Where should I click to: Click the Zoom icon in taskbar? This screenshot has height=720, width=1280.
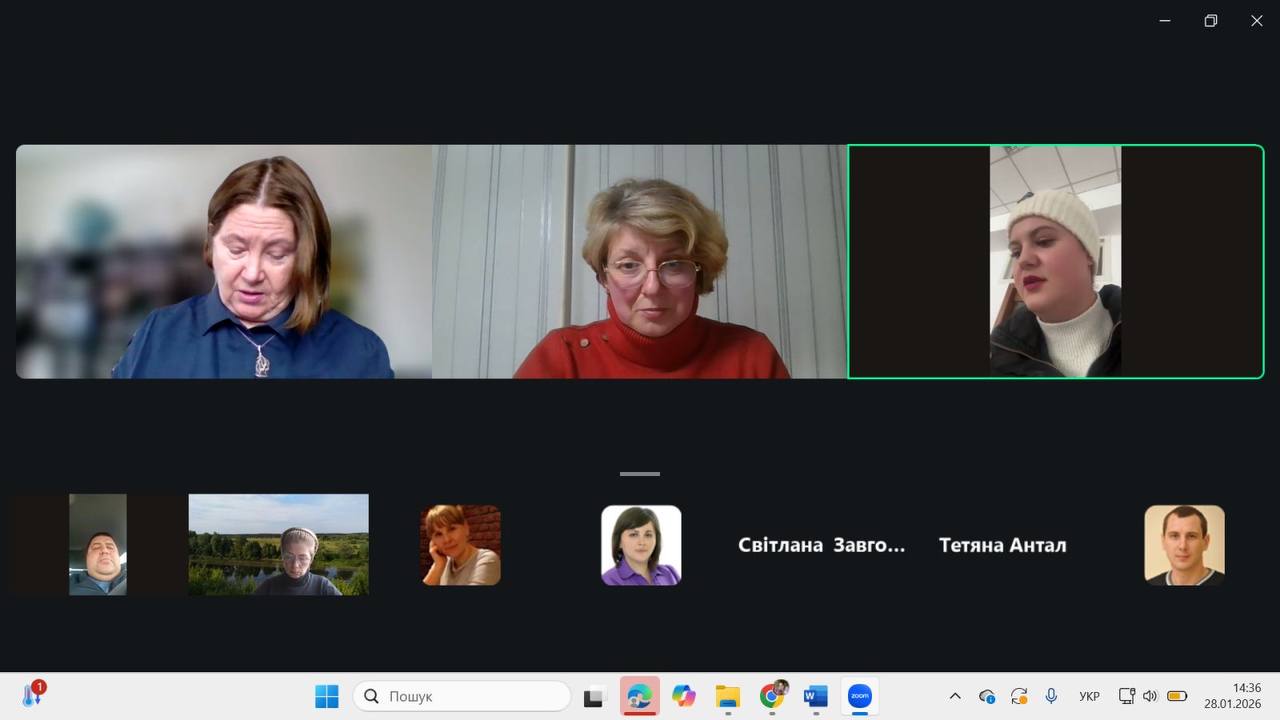859,696
